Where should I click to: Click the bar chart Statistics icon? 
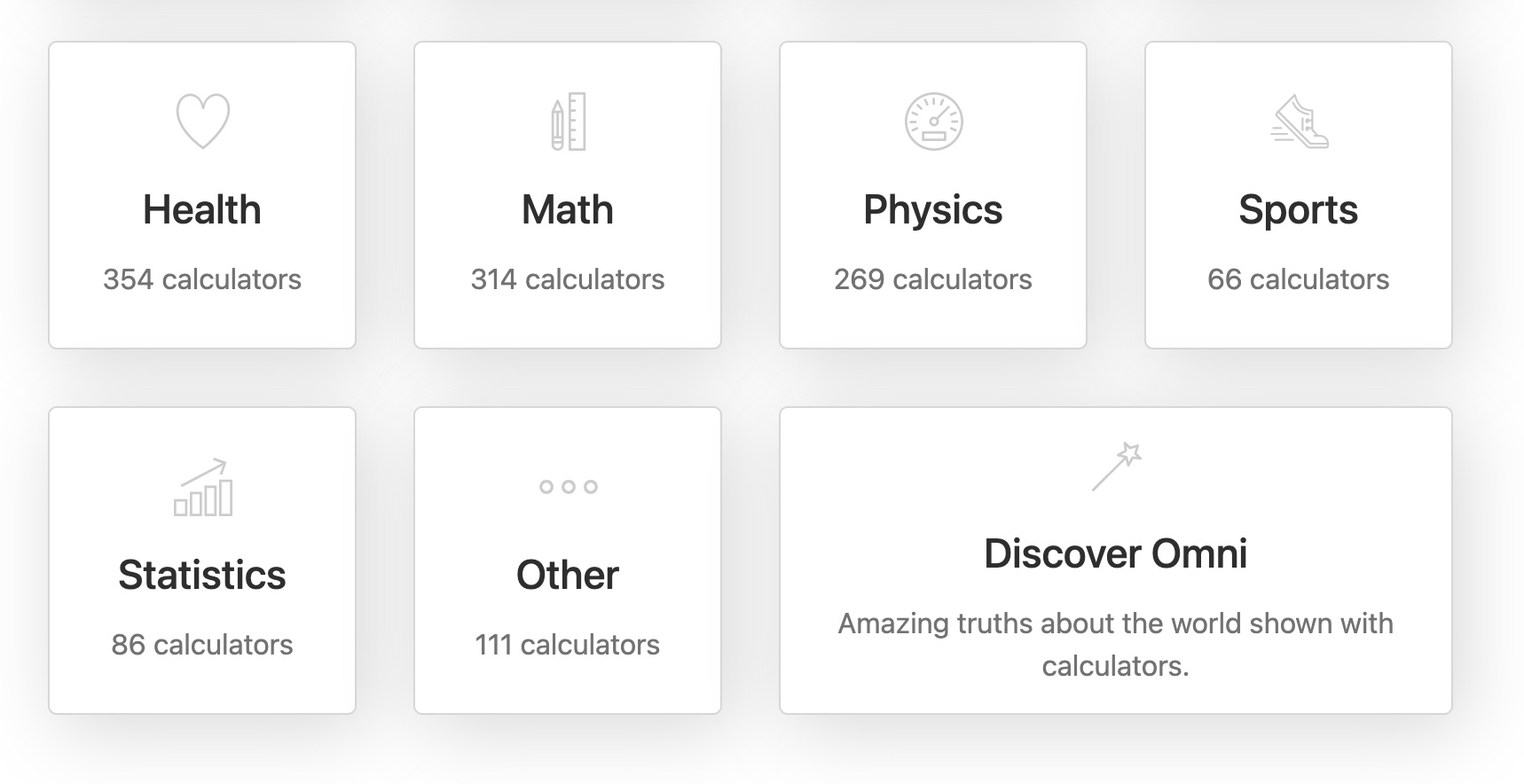pos(203,488)
